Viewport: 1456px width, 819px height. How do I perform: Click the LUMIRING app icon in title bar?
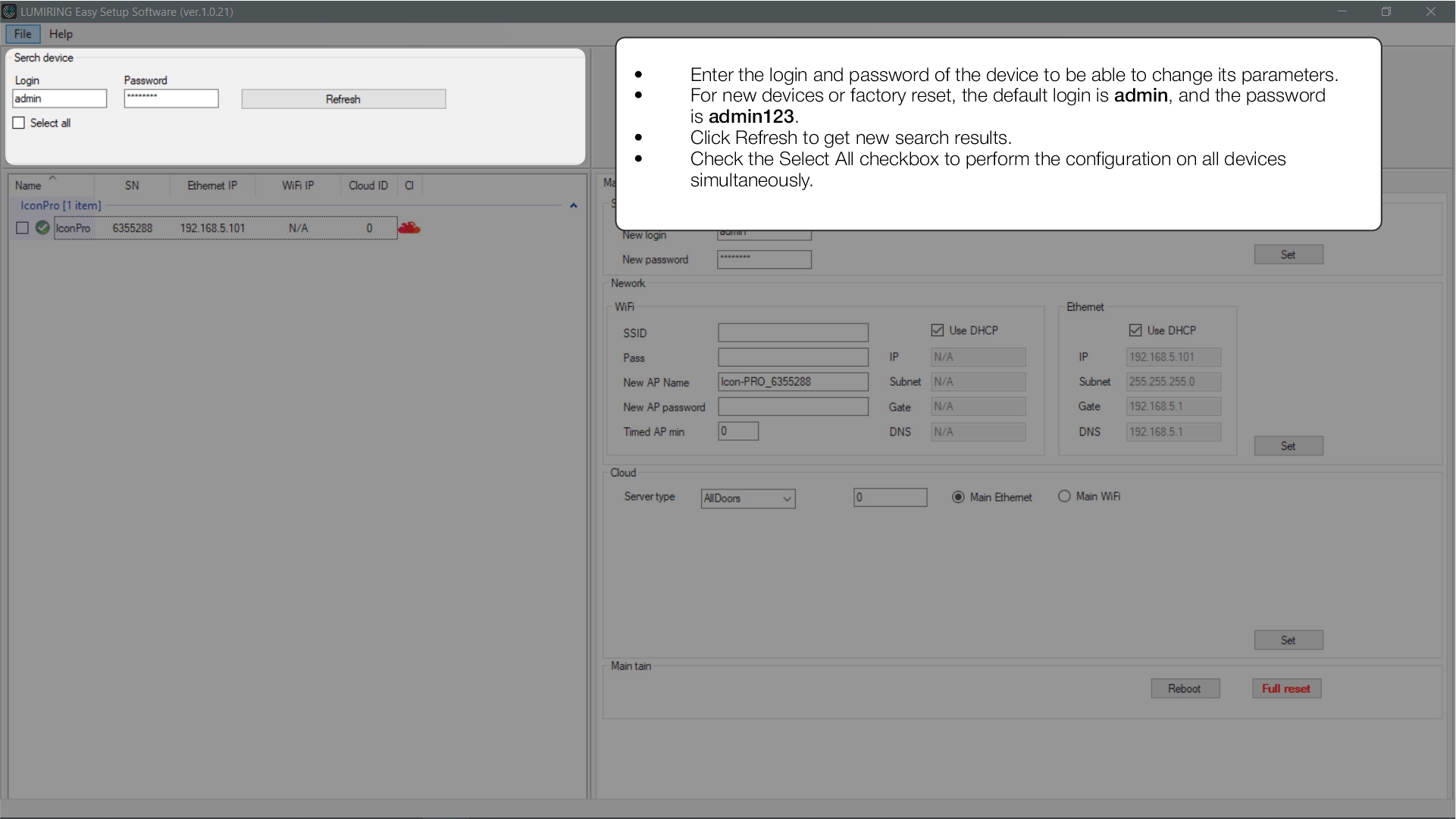(x=9, y=11)
